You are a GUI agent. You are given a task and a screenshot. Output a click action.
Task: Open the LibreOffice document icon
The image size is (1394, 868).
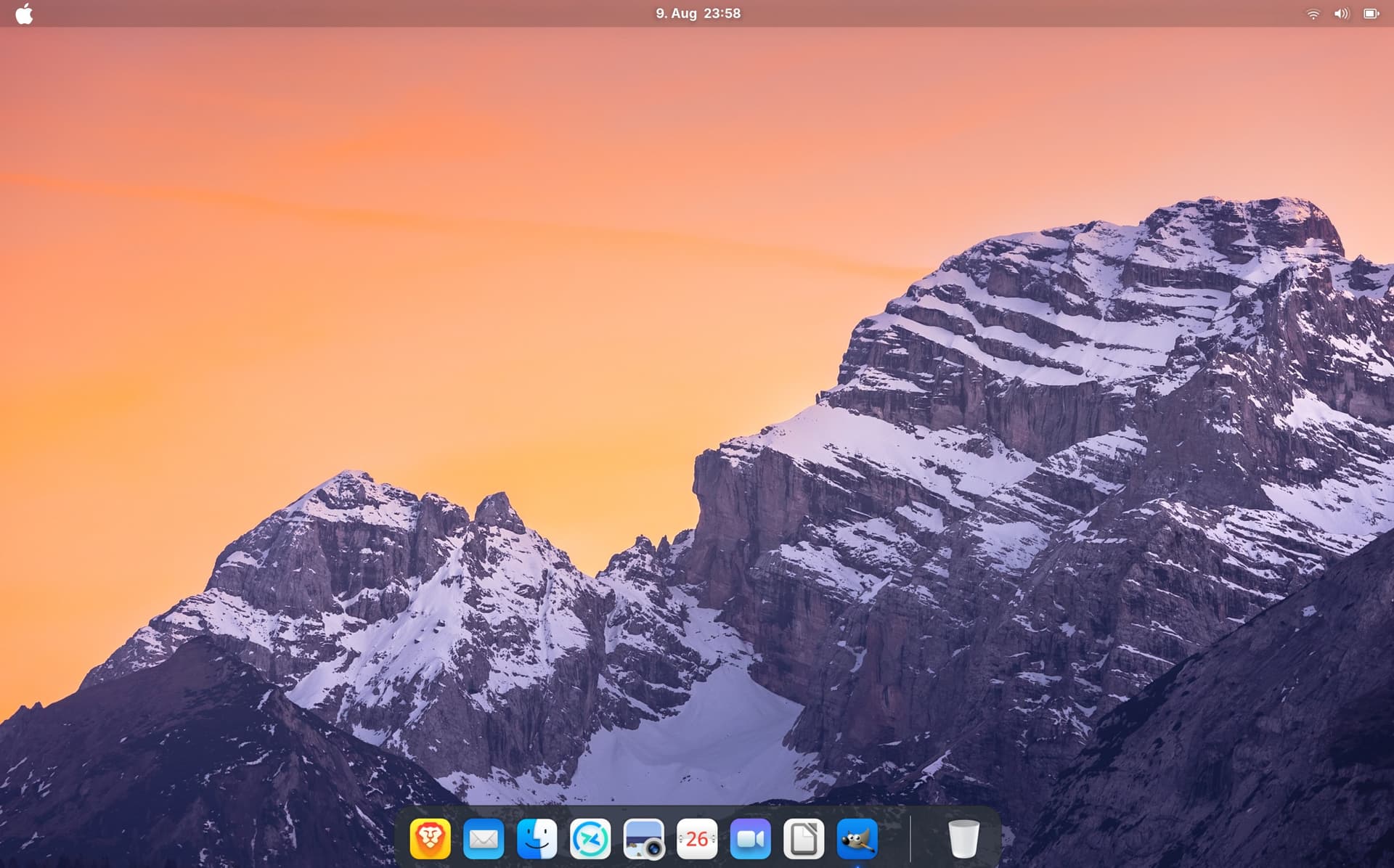pos(804,839)
